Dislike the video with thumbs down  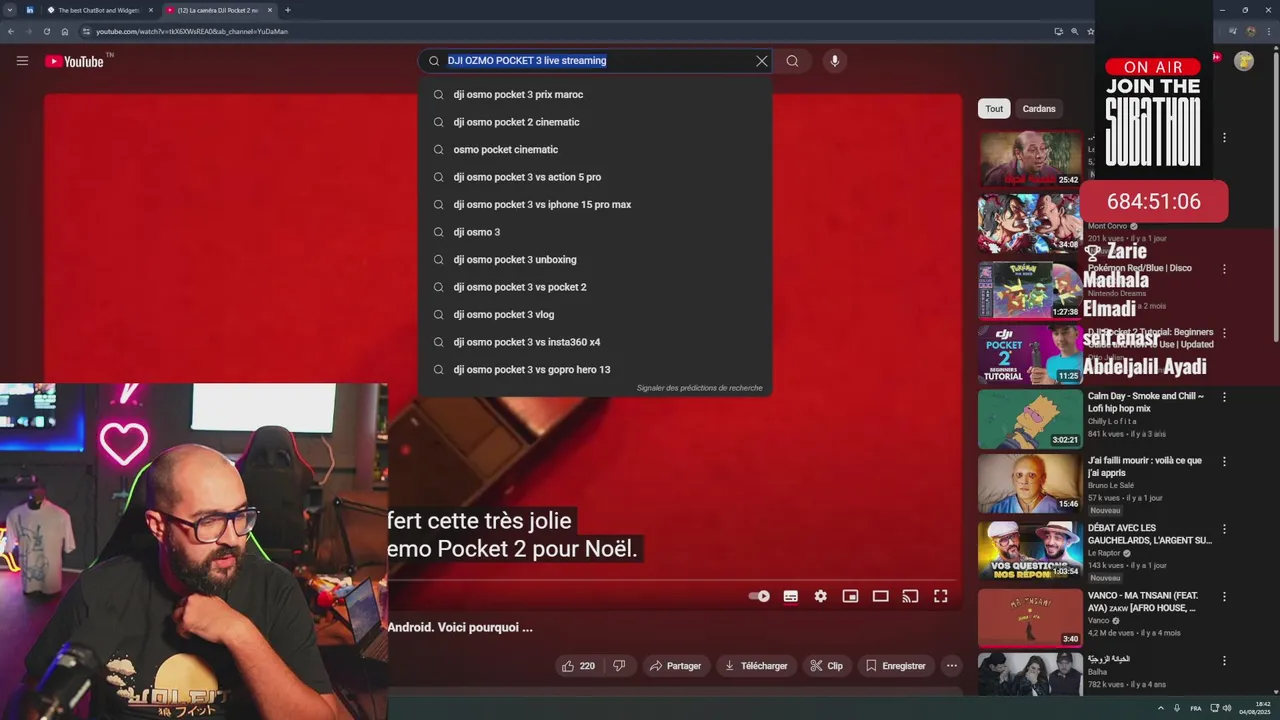pyautogui.click(x=619, y=666)
